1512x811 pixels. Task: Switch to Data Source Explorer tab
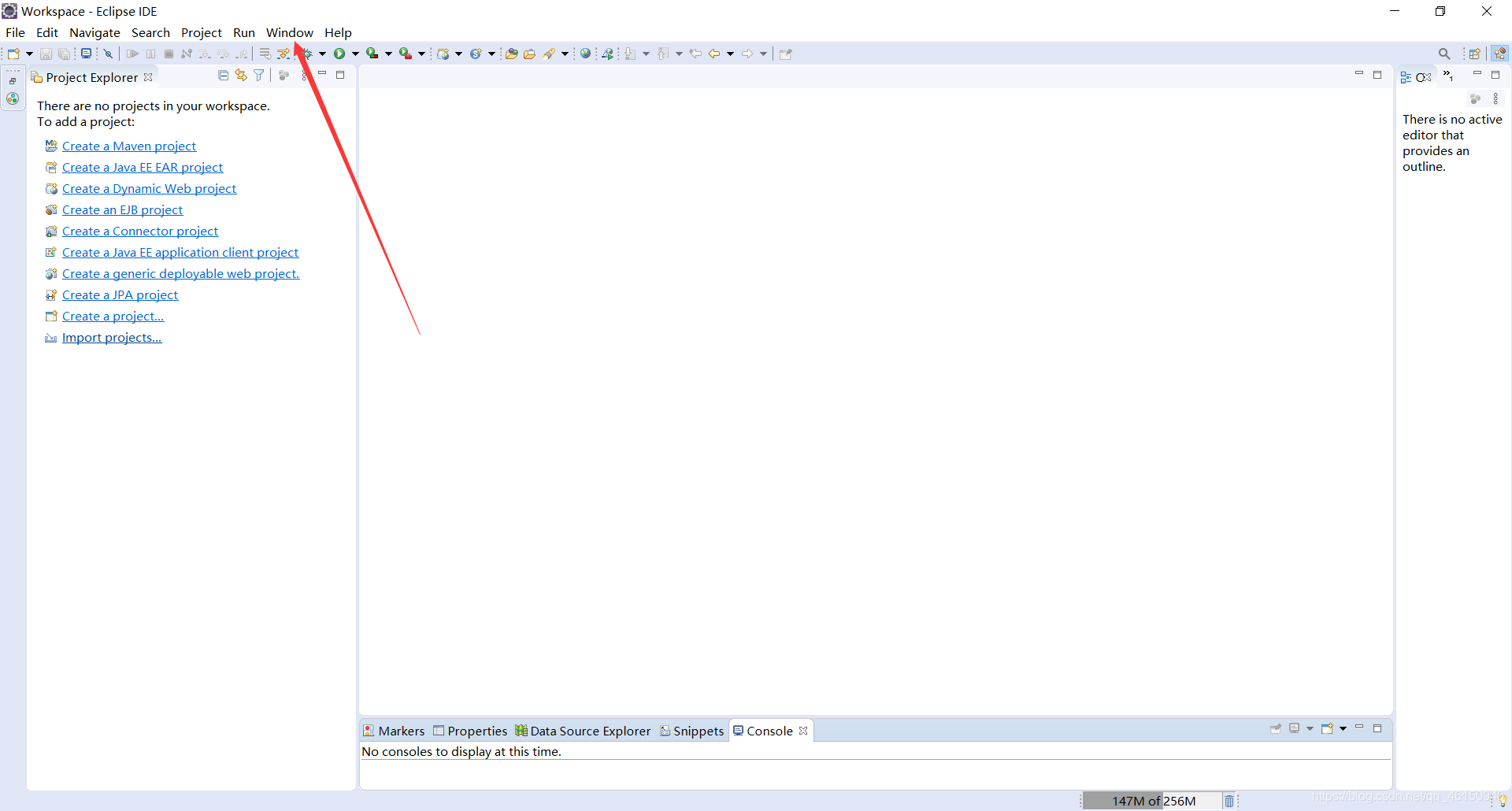click(583, 731)
